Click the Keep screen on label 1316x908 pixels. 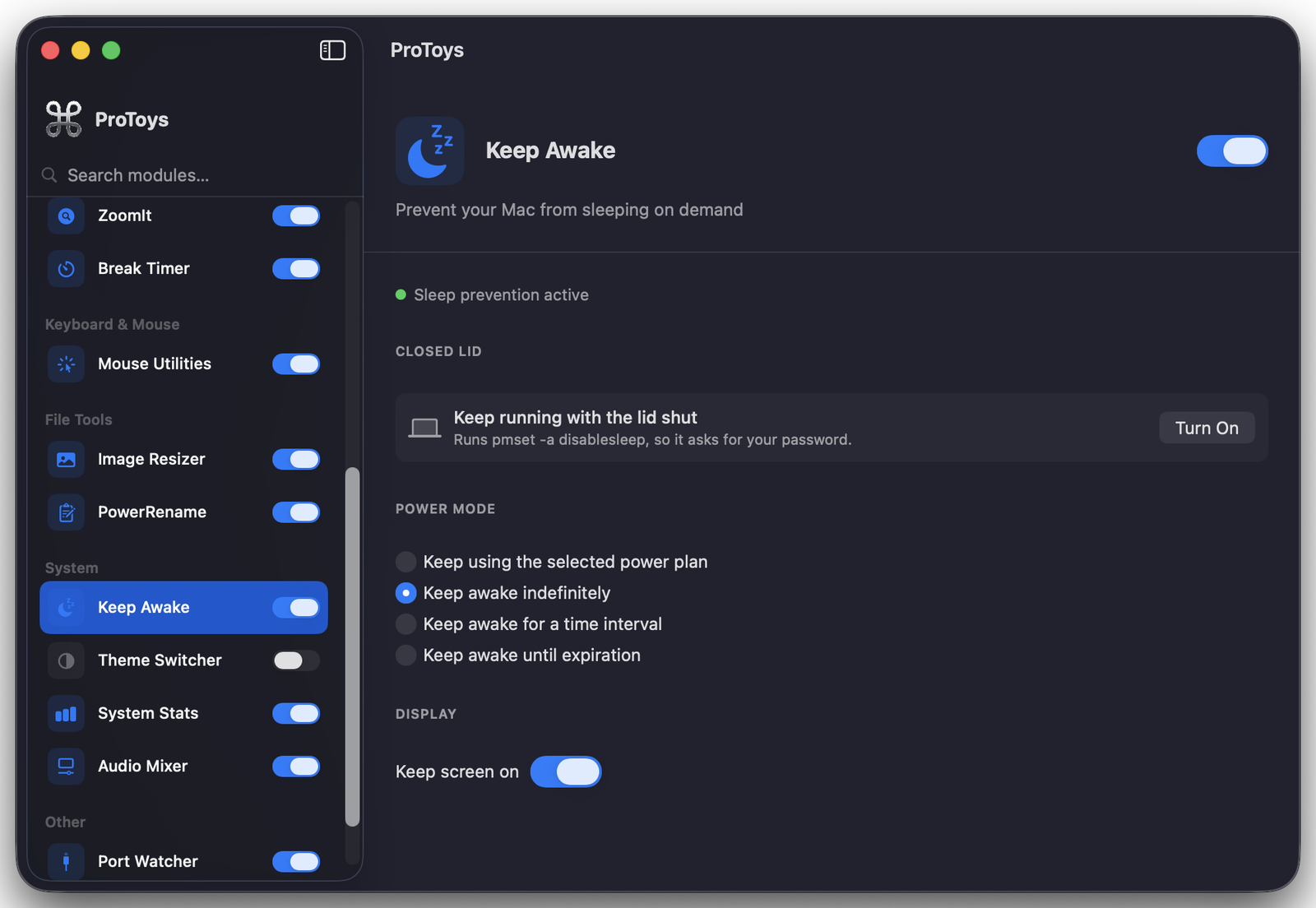tap(457, 772)
